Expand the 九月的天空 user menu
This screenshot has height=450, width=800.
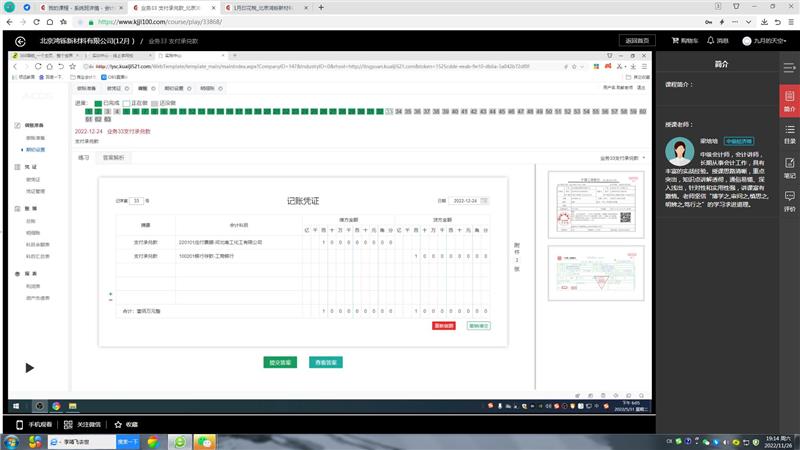[769, 41]
